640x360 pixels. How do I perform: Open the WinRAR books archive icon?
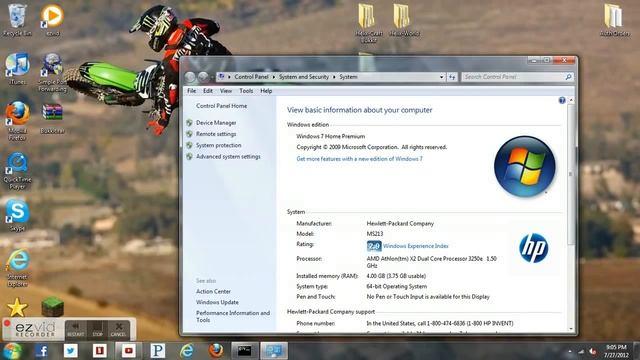click(52, 119)
